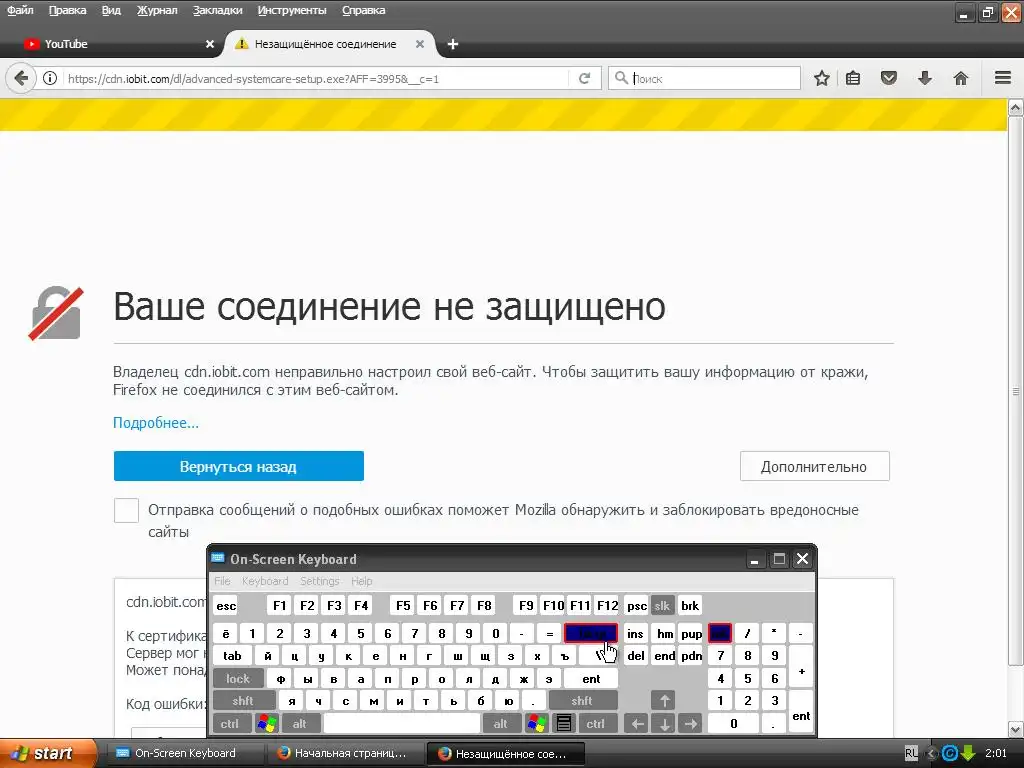The image size is (1024, 768).
Task: Click Вернуться назад button
Action: click(x=238, y=466)
